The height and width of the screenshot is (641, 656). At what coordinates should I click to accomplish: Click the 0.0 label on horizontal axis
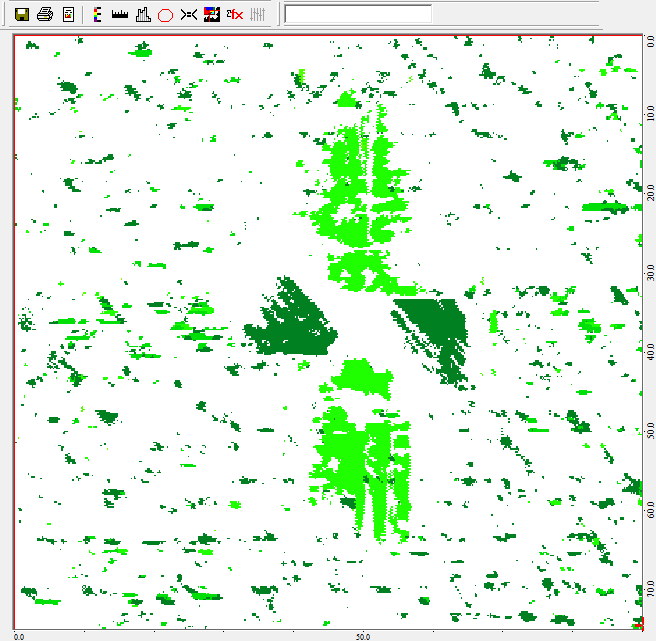[19, 635]
